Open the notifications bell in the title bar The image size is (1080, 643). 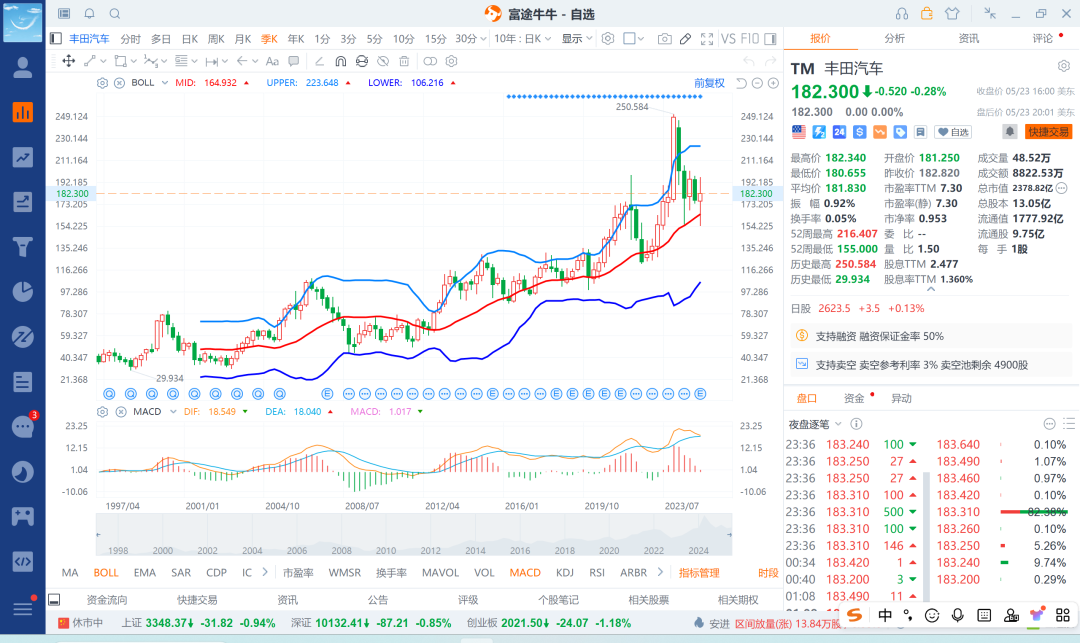tap(90, 14)
